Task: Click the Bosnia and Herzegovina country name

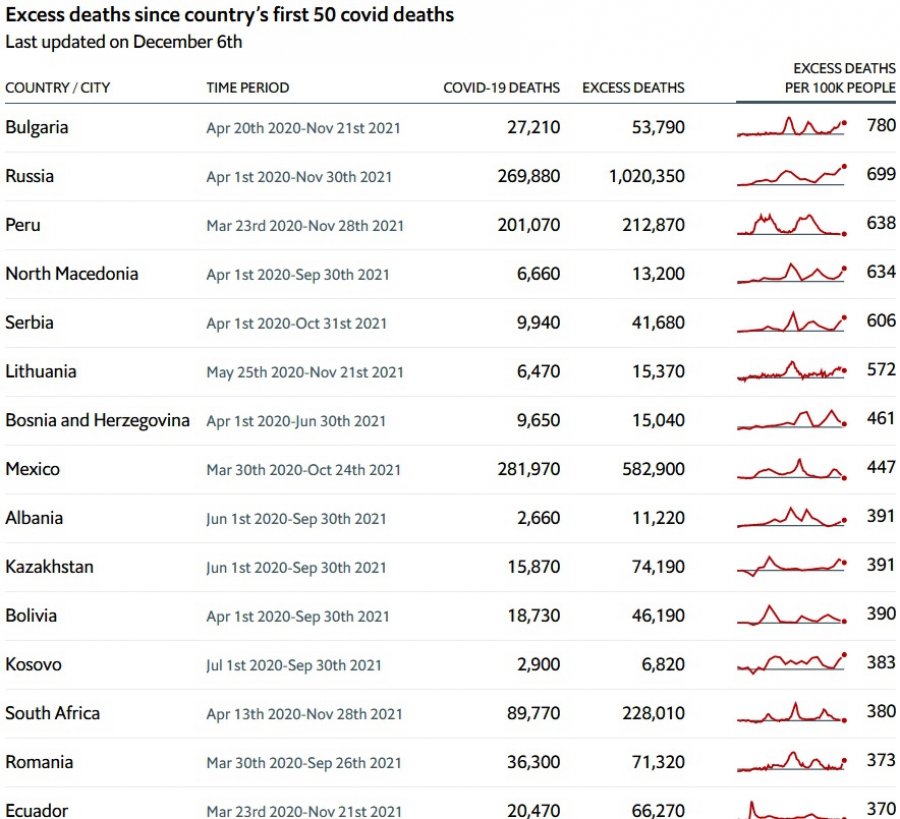Action: pos(97,420)
